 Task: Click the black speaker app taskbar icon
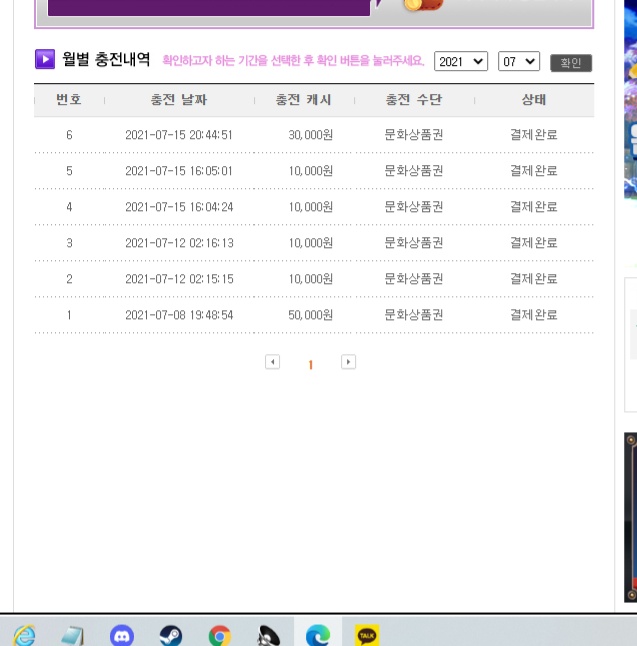269,636
